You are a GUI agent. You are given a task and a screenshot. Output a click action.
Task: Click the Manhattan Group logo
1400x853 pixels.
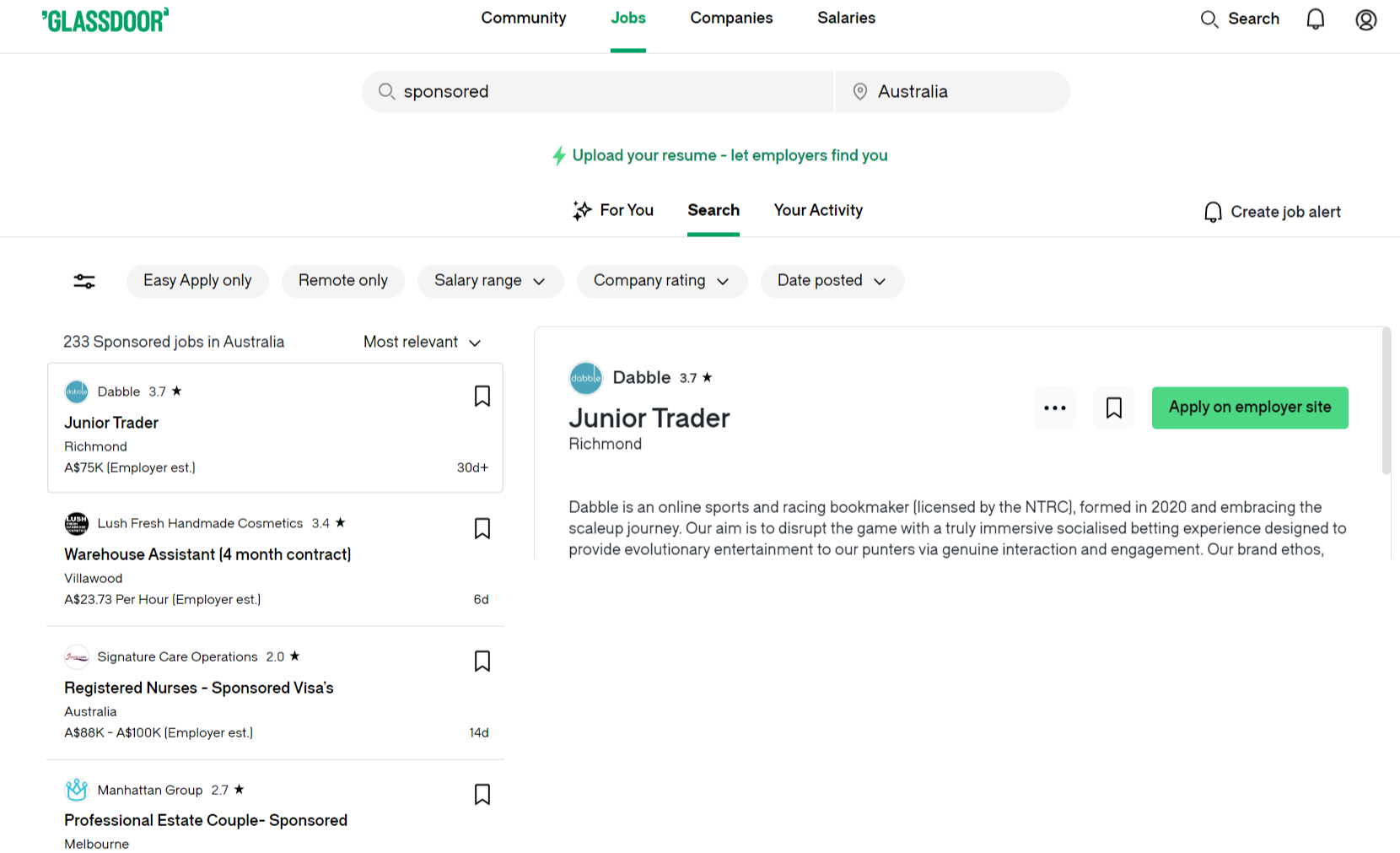click(x=77, y=790)
